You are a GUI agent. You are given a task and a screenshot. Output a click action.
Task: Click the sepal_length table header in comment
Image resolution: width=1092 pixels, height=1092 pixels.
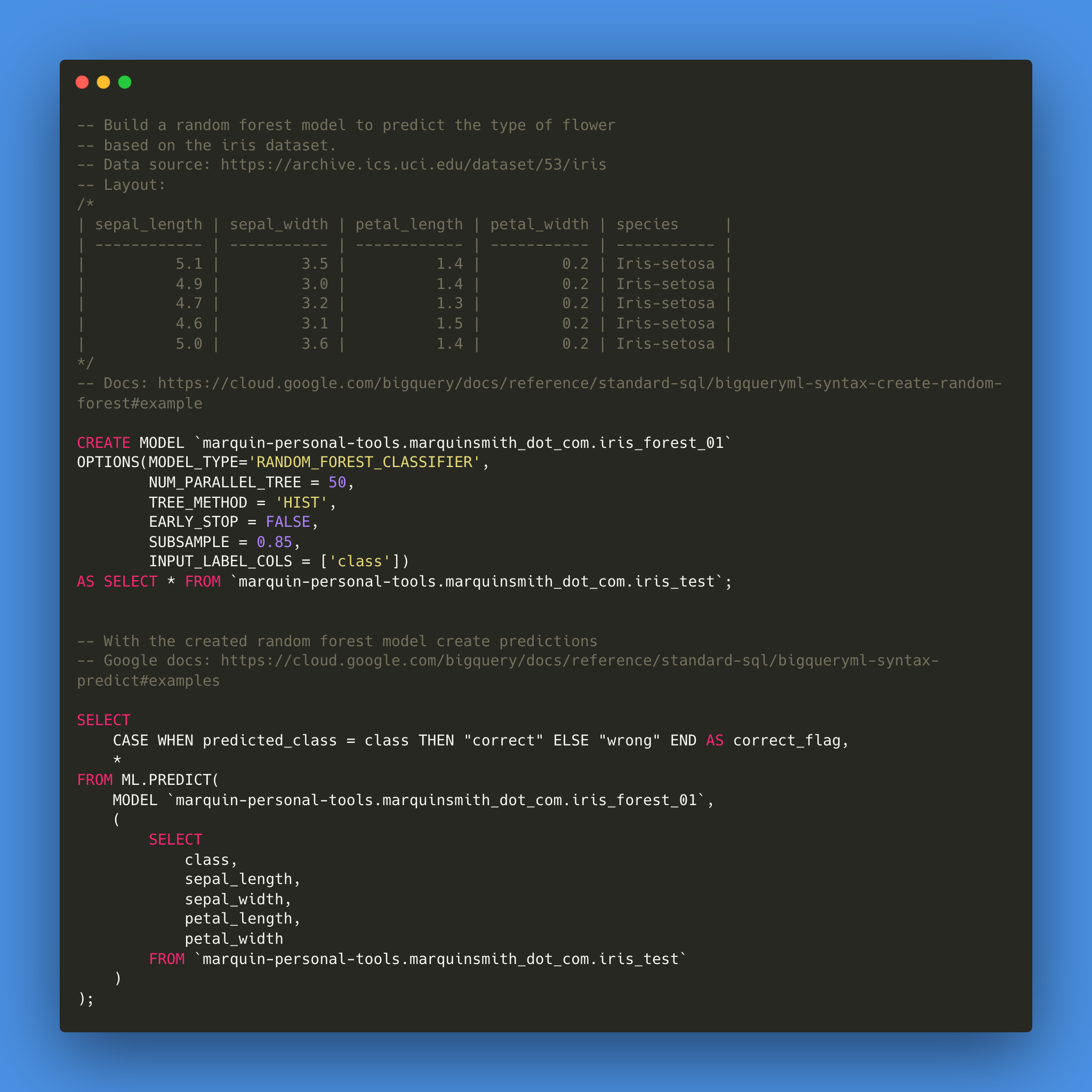[x=149, y=224]
